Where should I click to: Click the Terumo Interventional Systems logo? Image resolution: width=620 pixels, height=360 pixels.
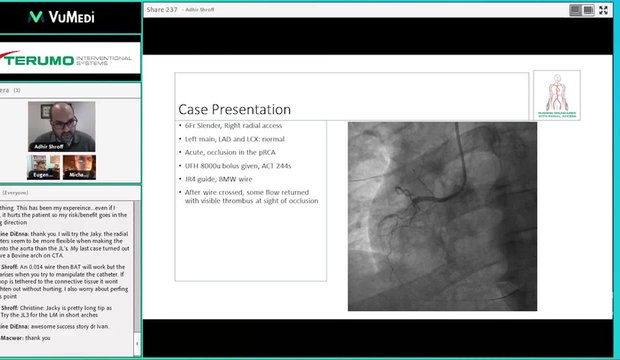66,59
